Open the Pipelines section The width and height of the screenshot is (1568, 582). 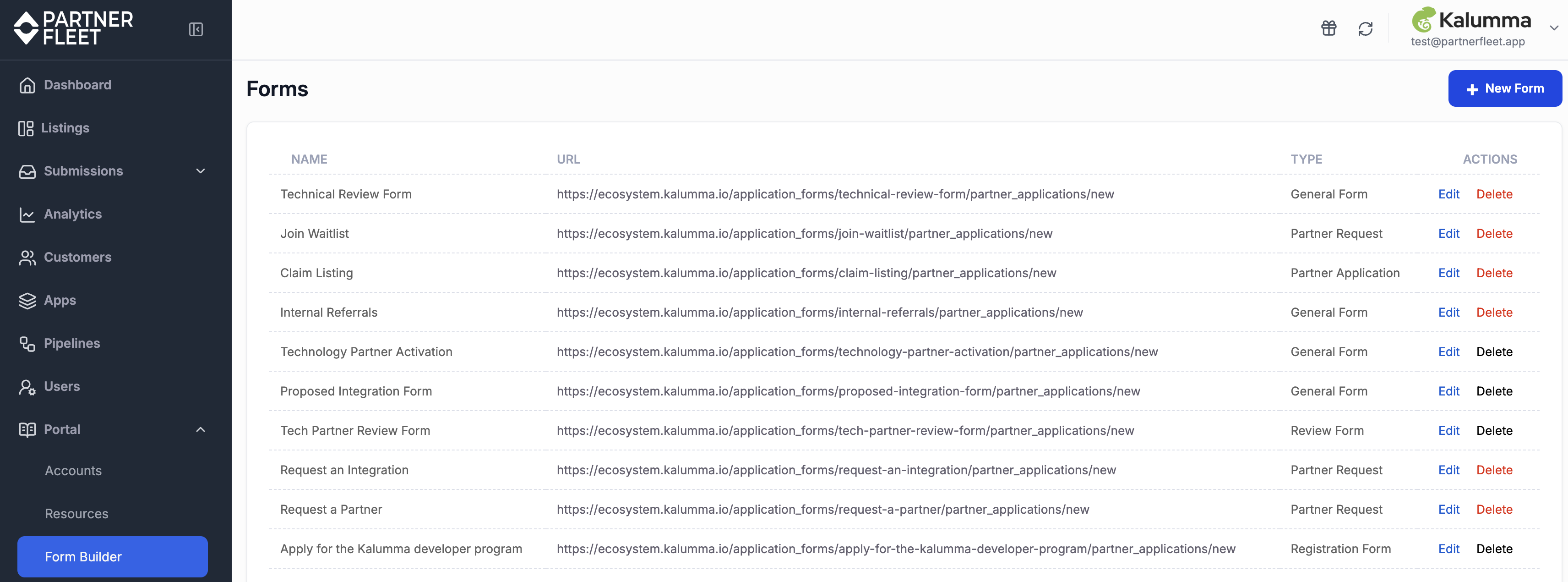click(x=72, y=343)
